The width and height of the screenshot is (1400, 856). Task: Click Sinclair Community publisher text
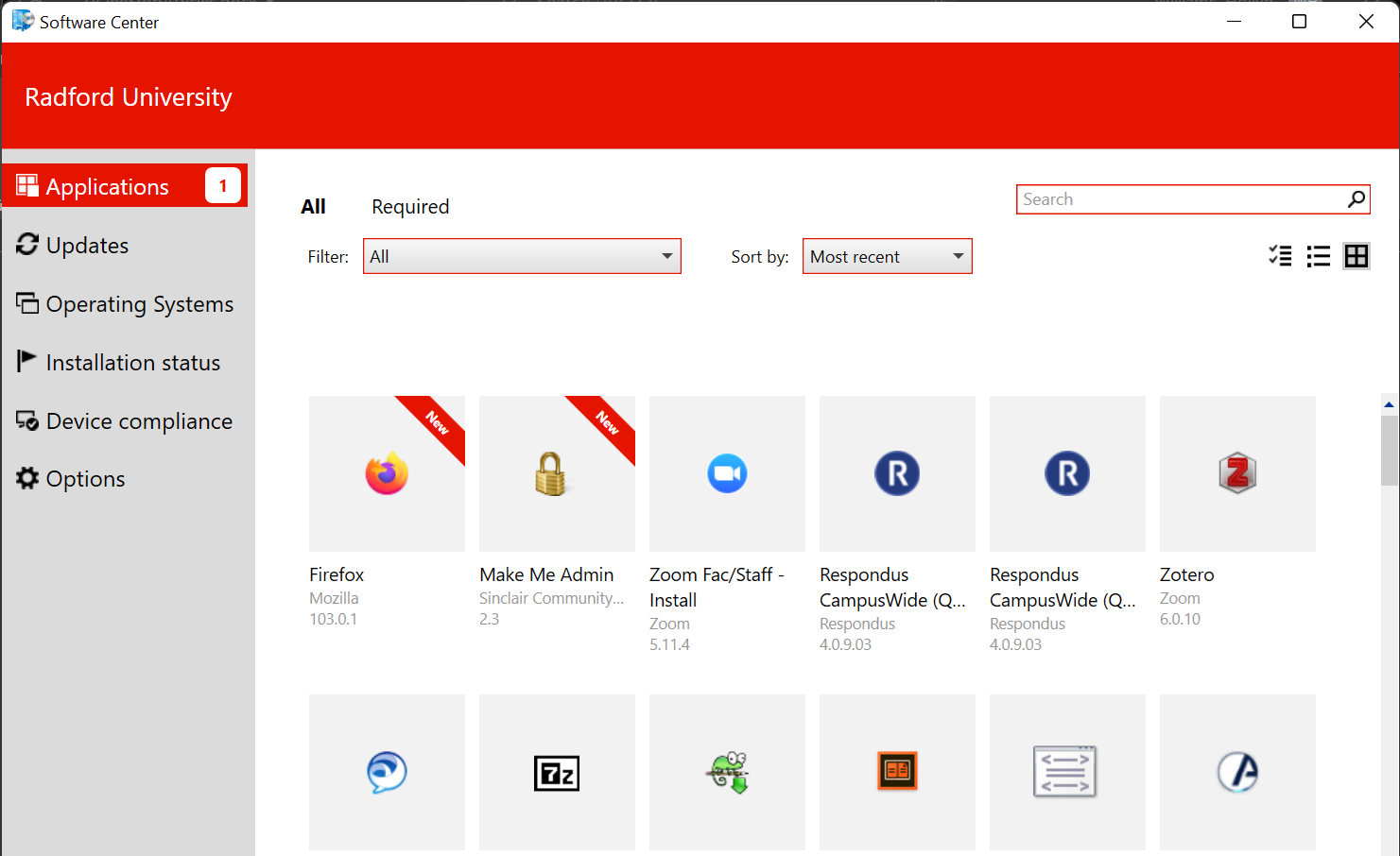pyautogui.click(x=552, y=598)
